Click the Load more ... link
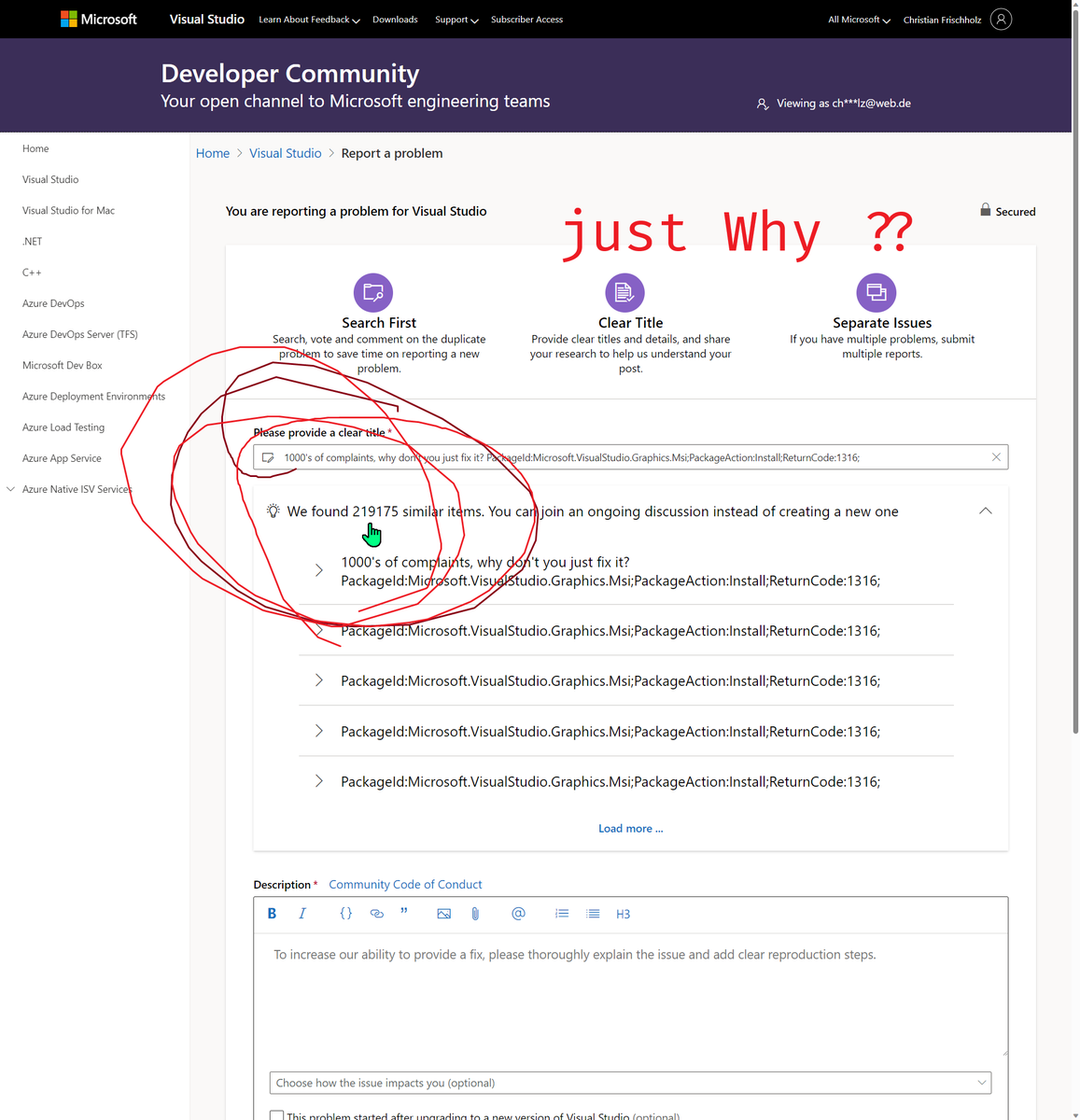This screenshot has height=1120, width=1080. click(631, 829)
